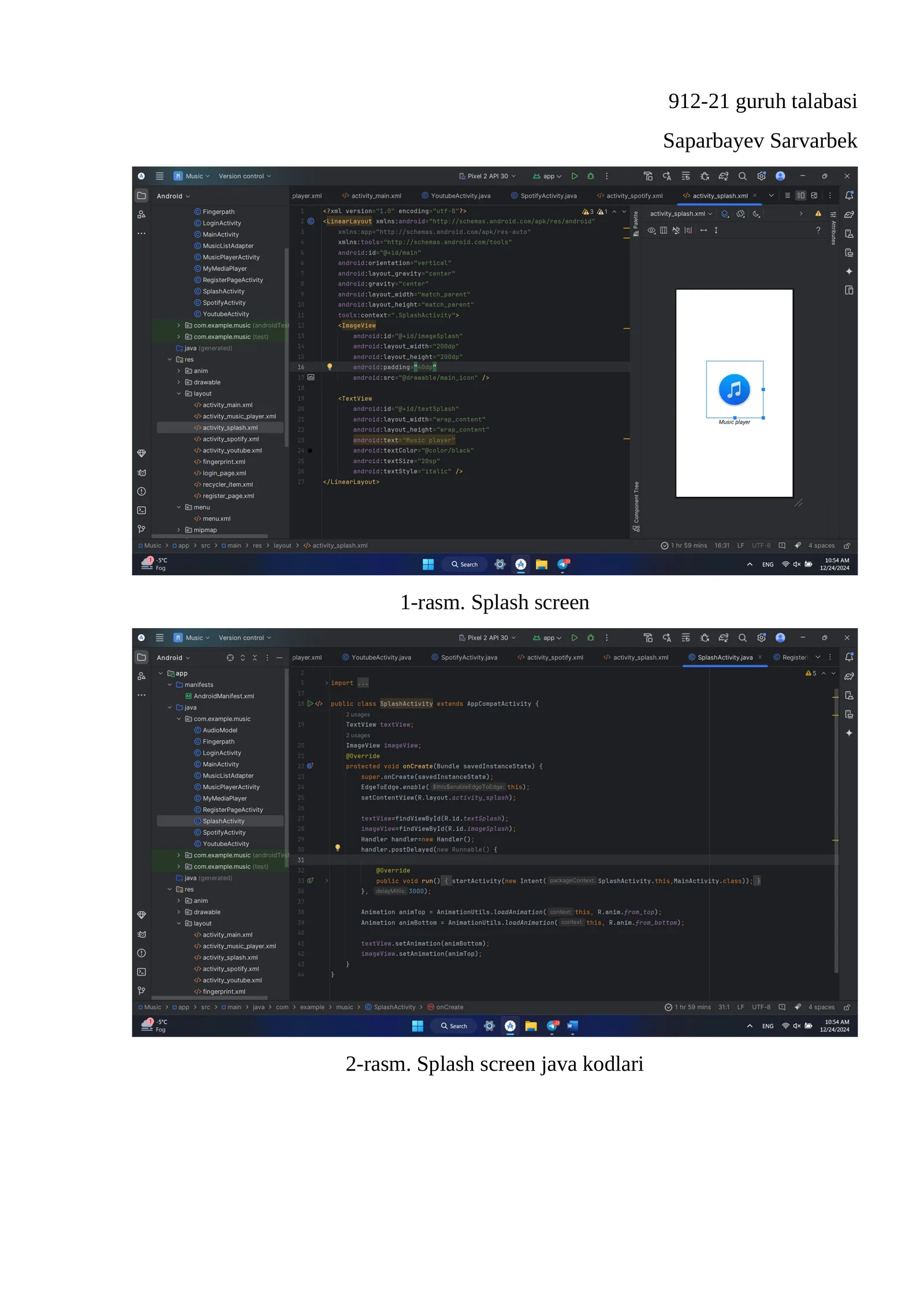Toggle view options with the eye icon
This screenshot has height=1307, width=924.
point(651,230)
